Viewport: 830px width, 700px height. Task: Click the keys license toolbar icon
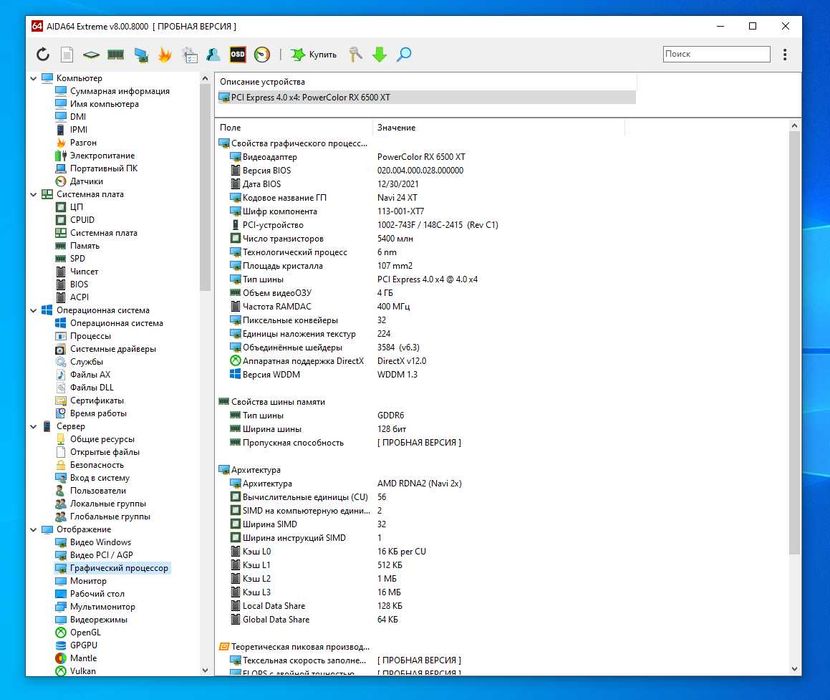(x=356, y=54)
